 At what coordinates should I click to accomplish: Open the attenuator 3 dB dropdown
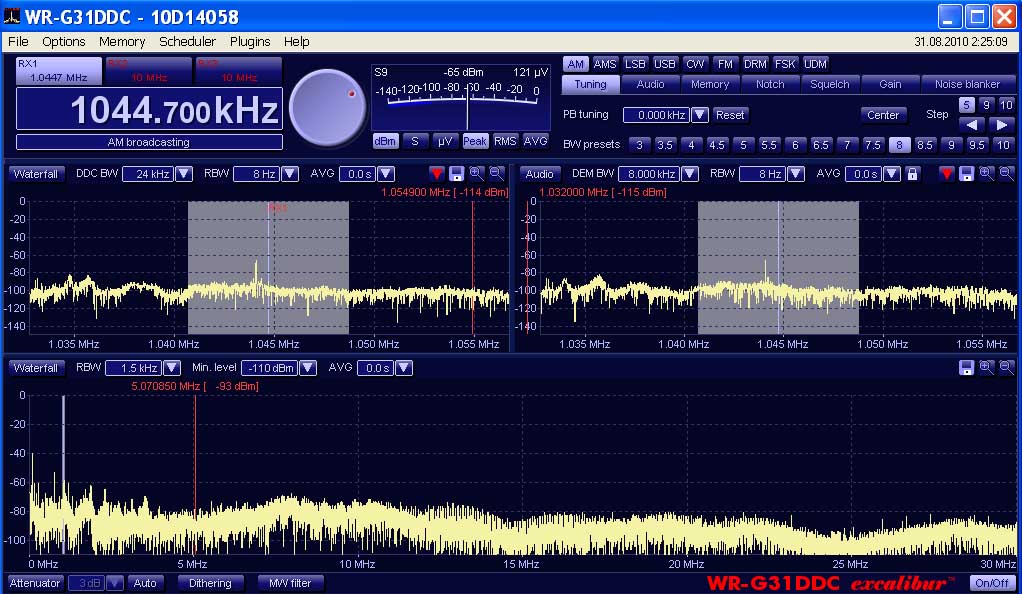[x=115, y=583]
